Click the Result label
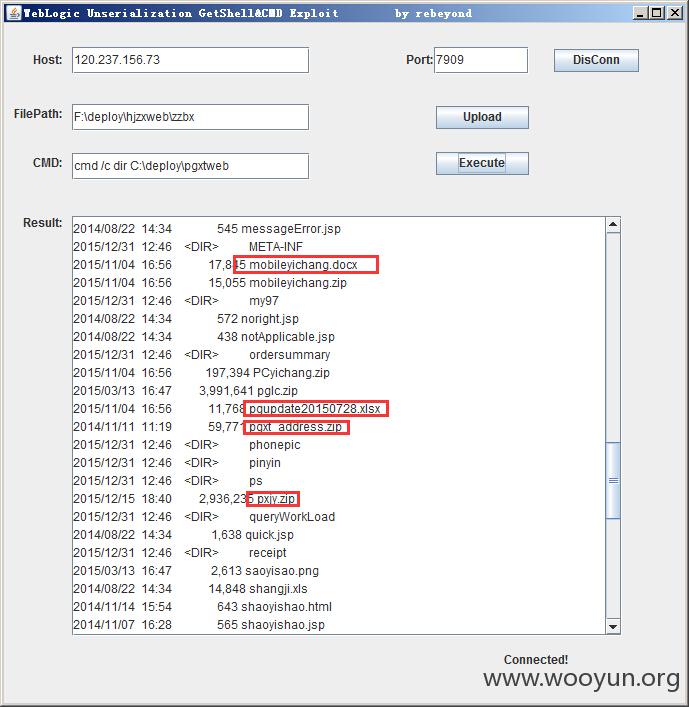The width and height of the screenshot is (689, 707). pyautogui.click(x=42, y=223)
